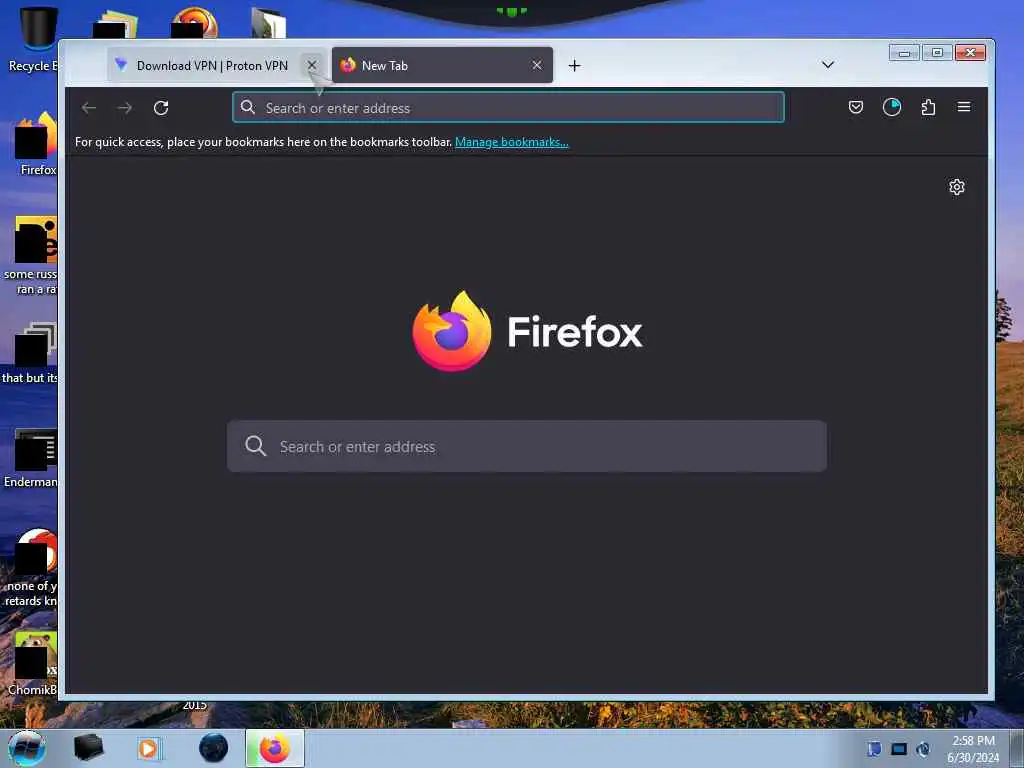The width and height of the screenshot is (1024, 768).
Task: Select the Enderman desktop icon
Action: coord(33,458)
